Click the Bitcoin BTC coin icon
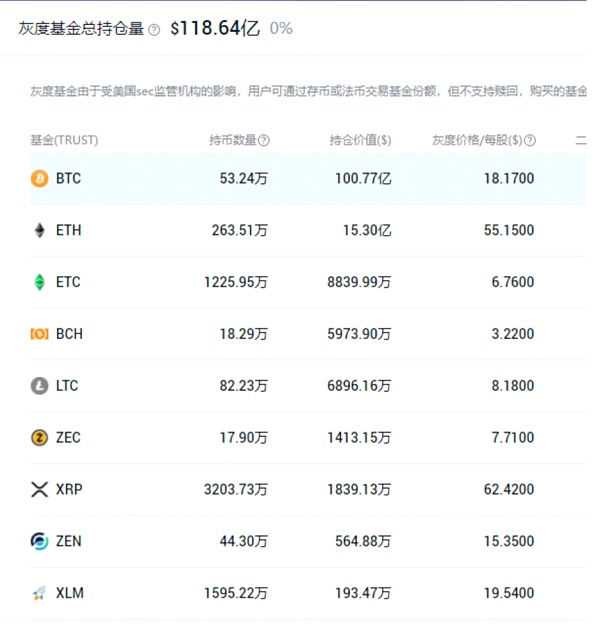The height and width of the screenshot is (629, 600). coord(40,178)
